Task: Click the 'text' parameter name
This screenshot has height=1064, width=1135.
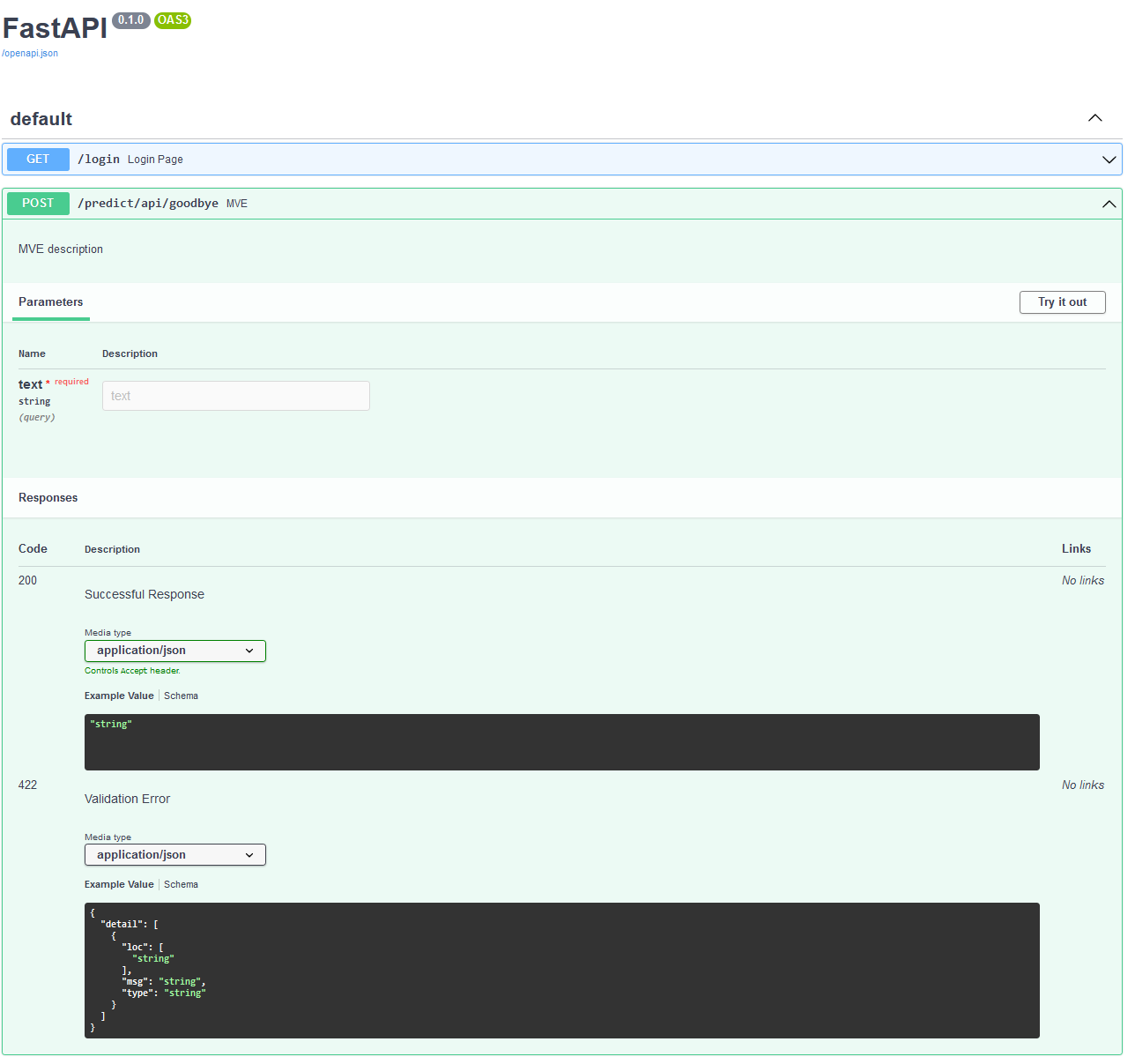Action: click(x=30, y=384)
